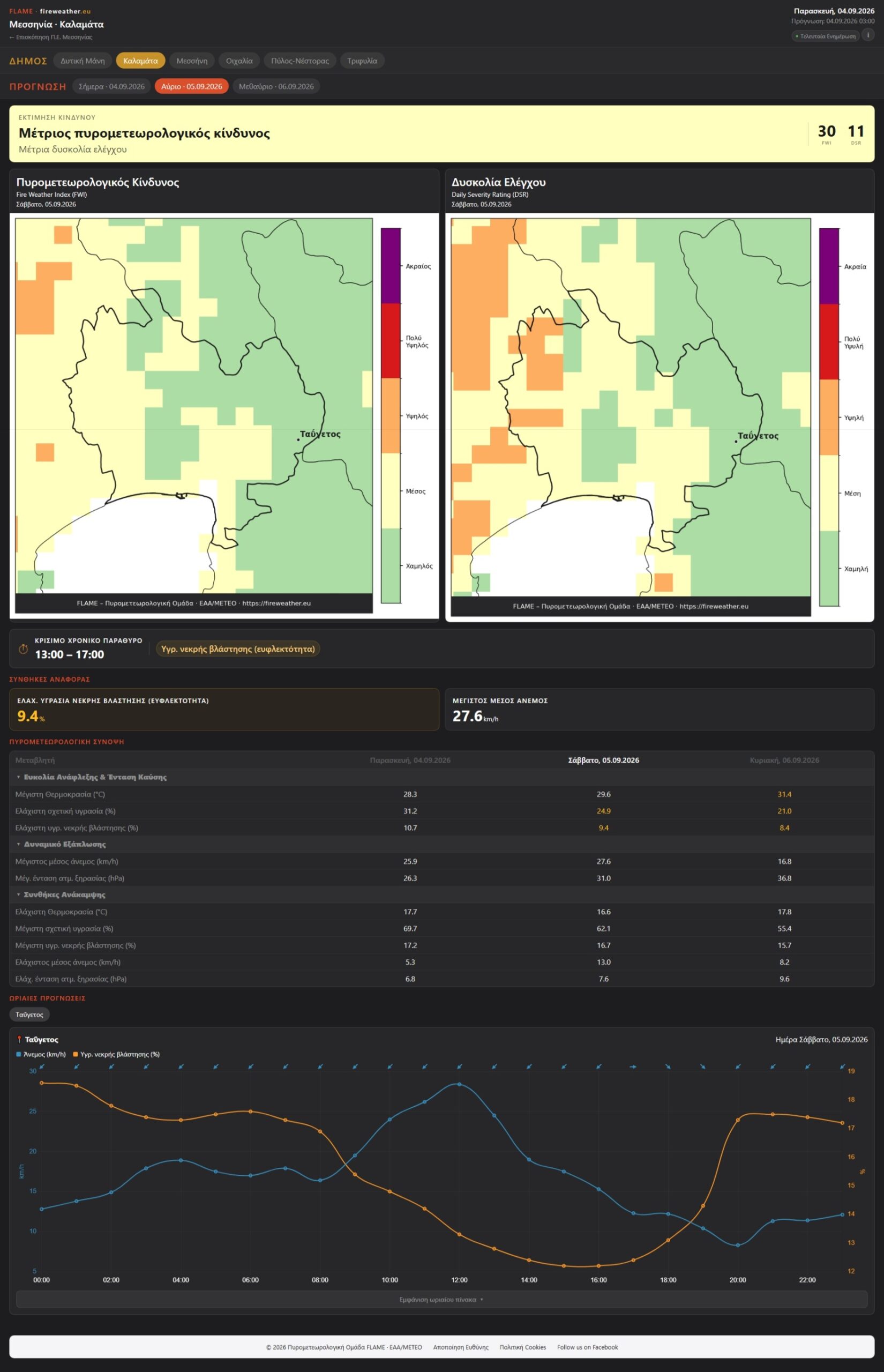
Task: Click the Ταΰγετος location dot on FWI map
Action: coord(298,439)
